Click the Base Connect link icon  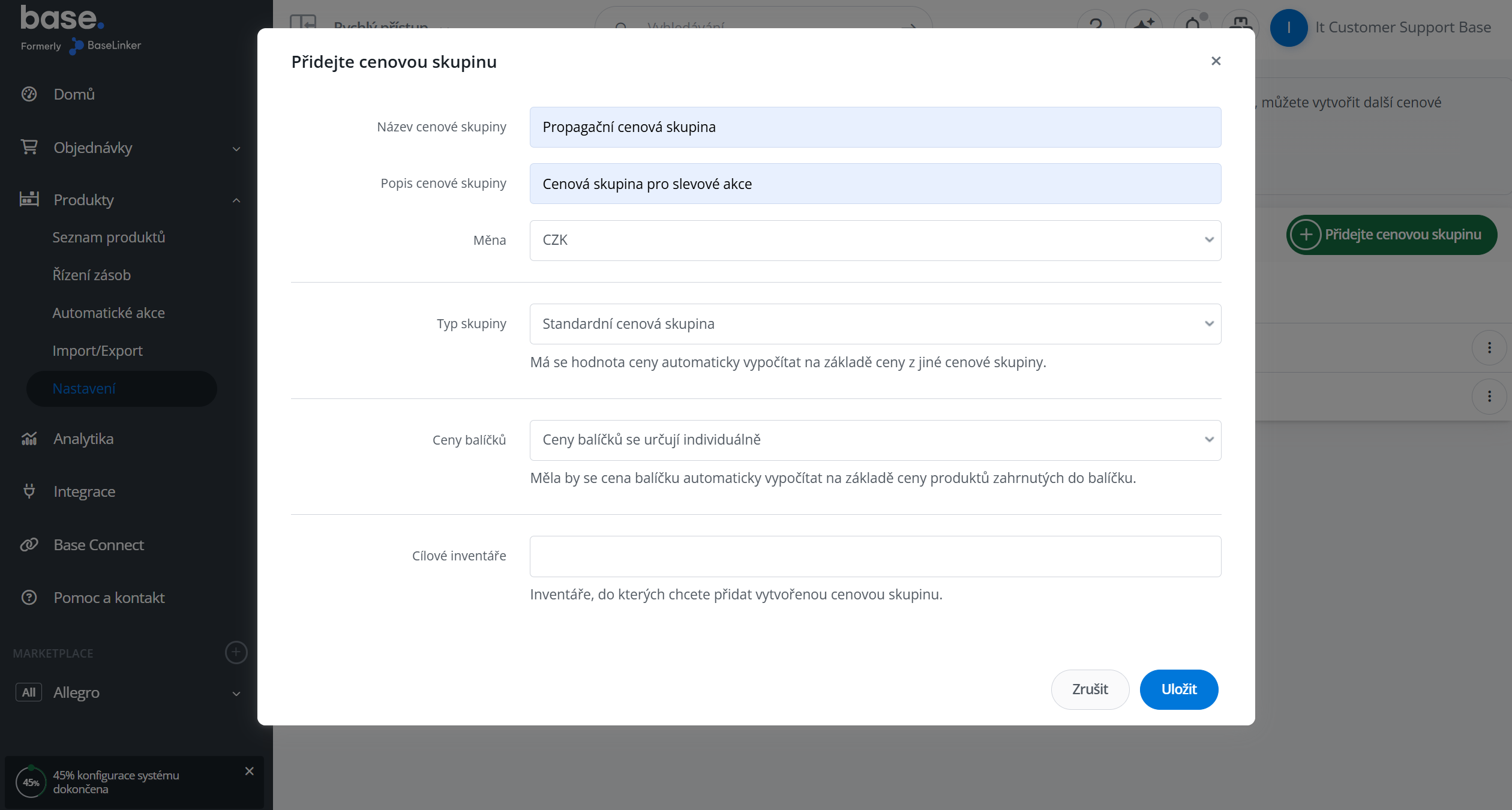point(29,545)
